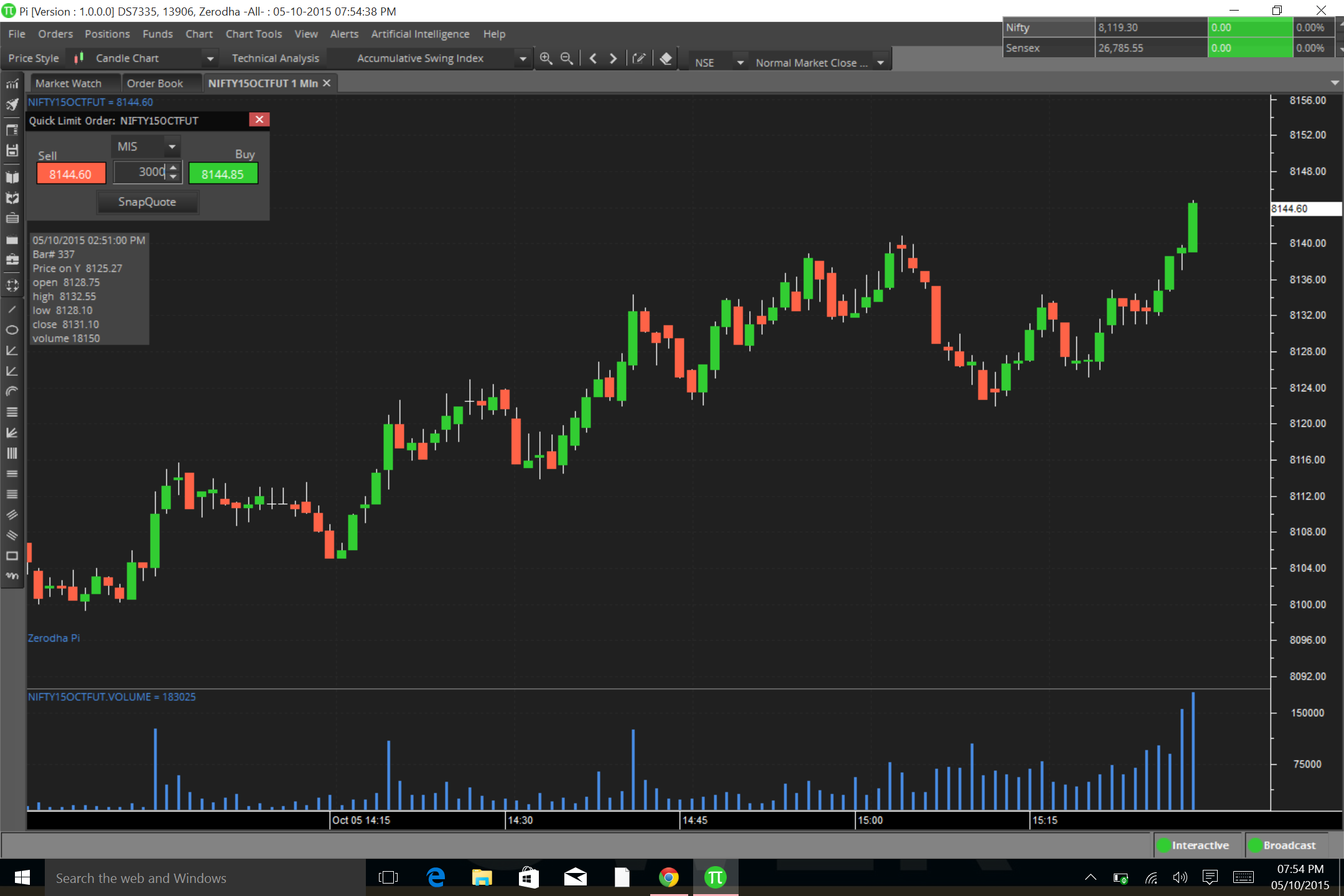Open the Orders menu
This screenshot has width=1344, height=896.
pyautogui.click(x=55, y=34)
